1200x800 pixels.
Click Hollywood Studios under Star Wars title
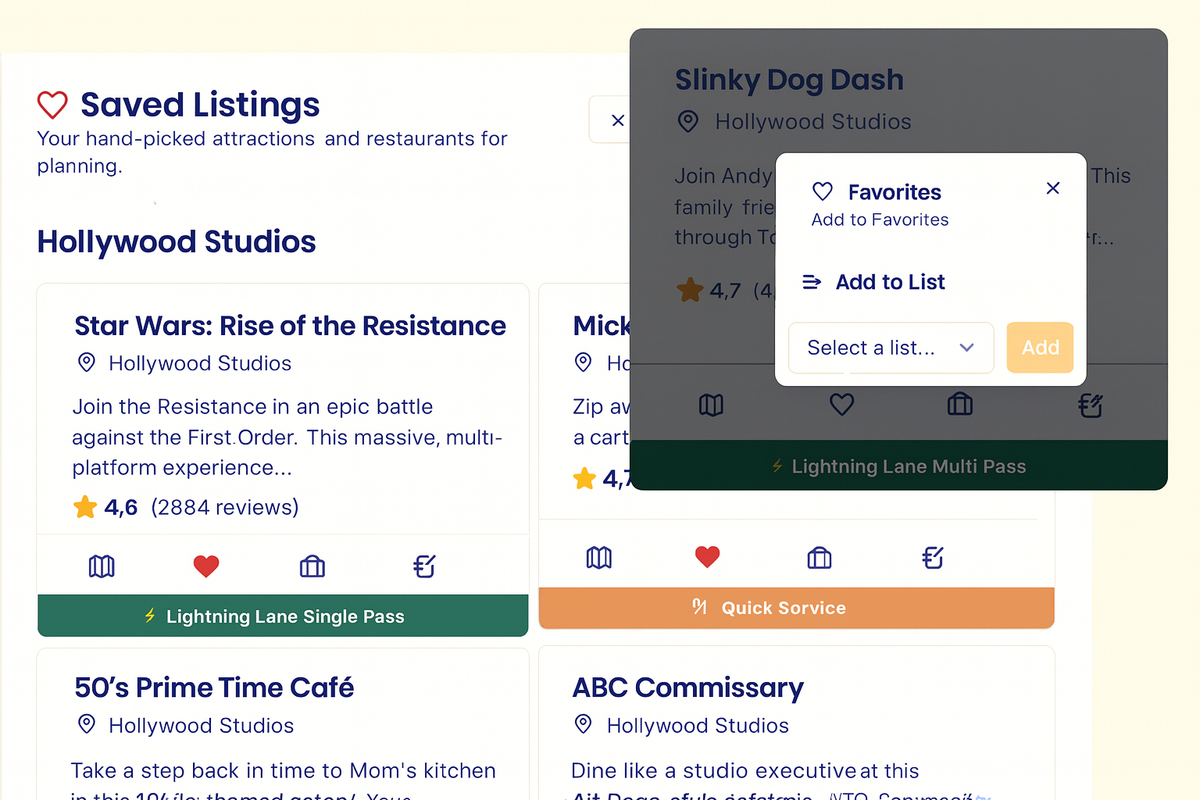point(200,364)
